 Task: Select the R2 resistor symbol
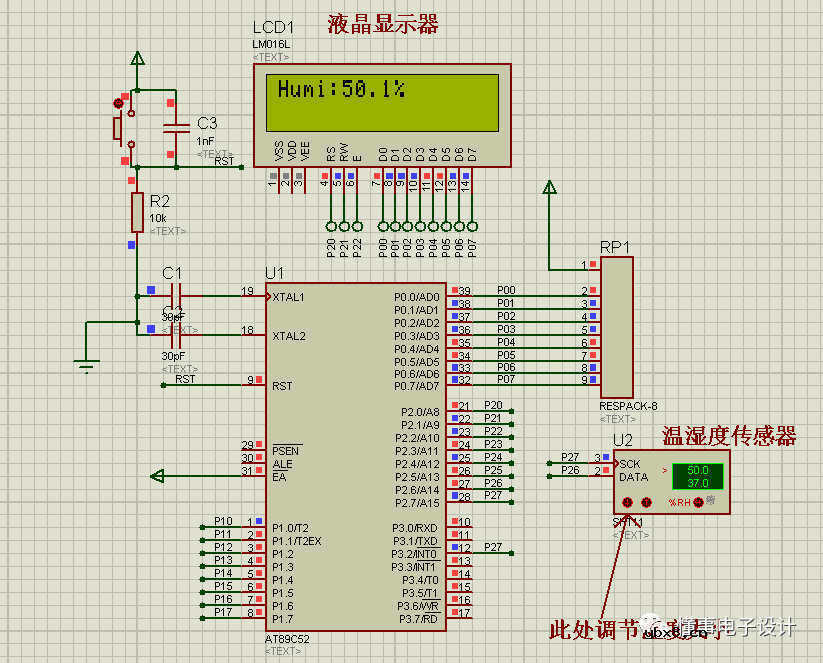[x=137, y=212]
